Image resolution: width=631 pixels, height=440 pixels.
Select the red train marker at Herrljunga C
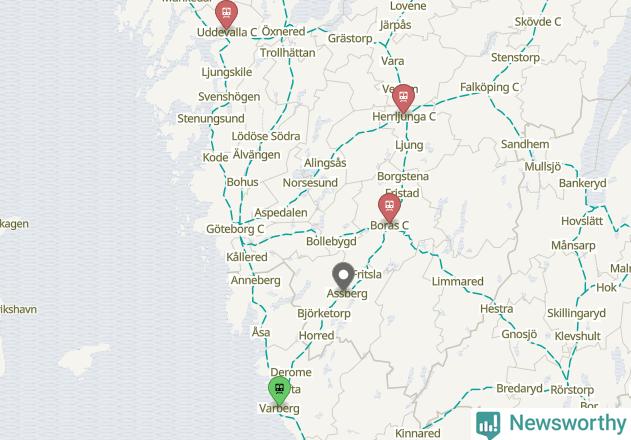(403, 98)
